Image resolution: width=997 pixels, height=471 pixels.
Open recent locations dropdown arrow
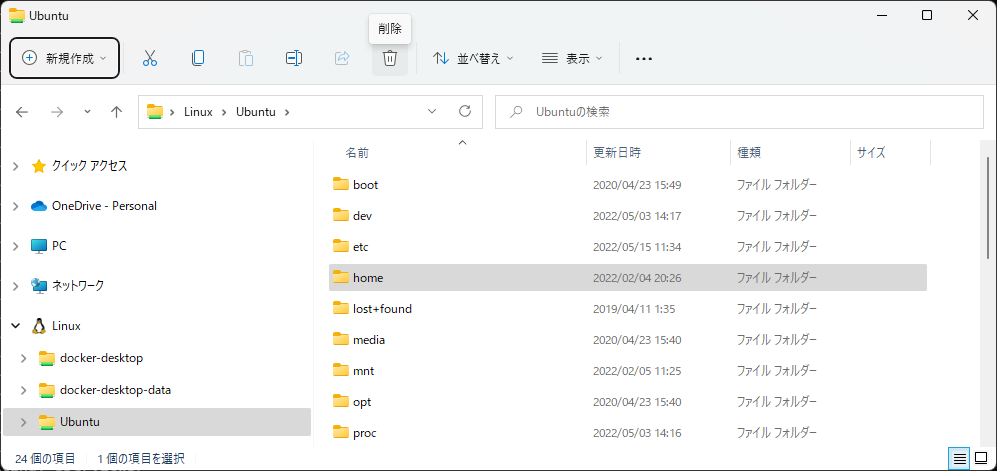pyautogui.click(x=87, y=112)
